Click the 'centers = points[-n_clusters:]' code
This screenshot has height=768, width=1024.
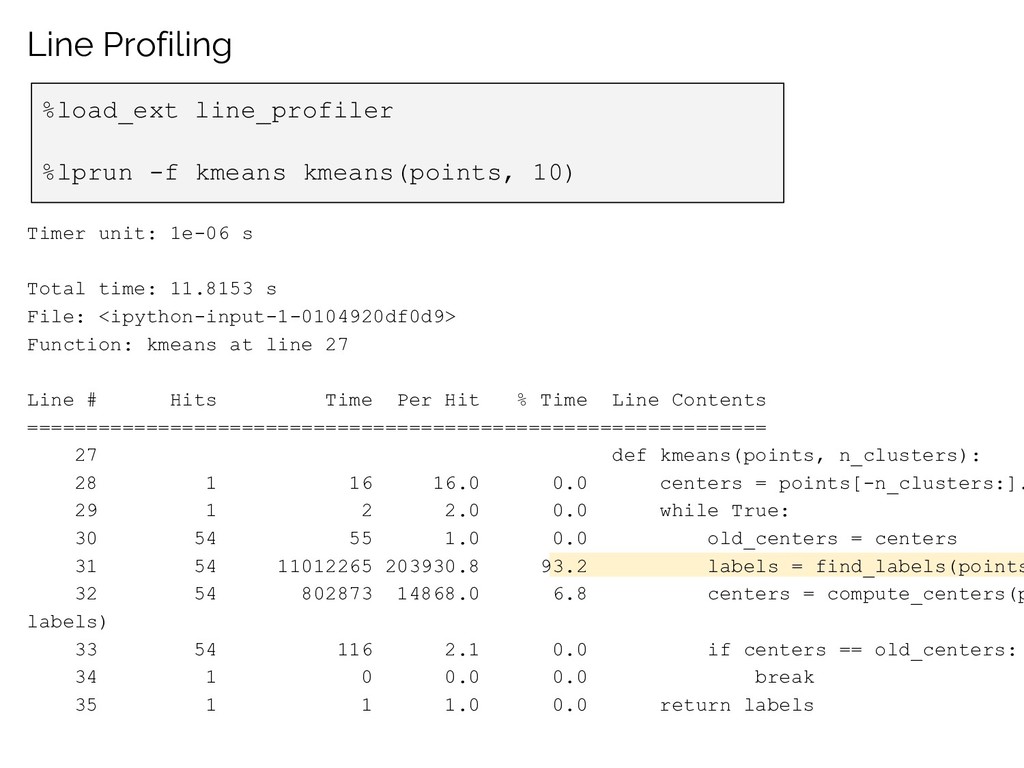(841, 484)
